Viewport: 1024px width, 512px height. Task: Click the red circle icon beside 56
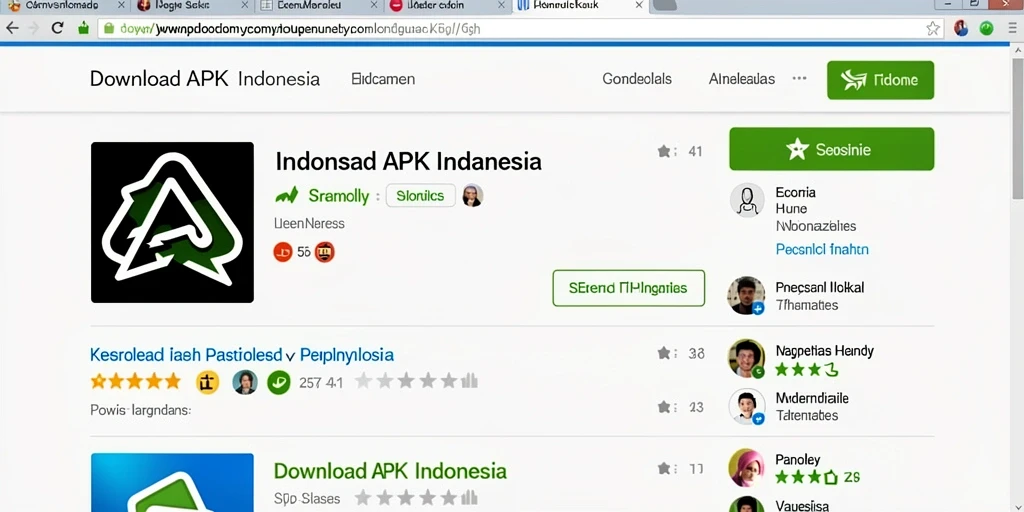coord(283,251)
